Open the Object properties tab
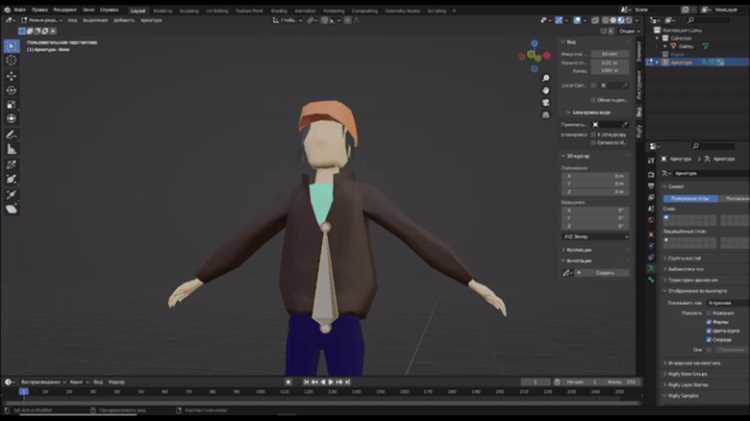Screen dimensions: 750x421 click(651, 234)
